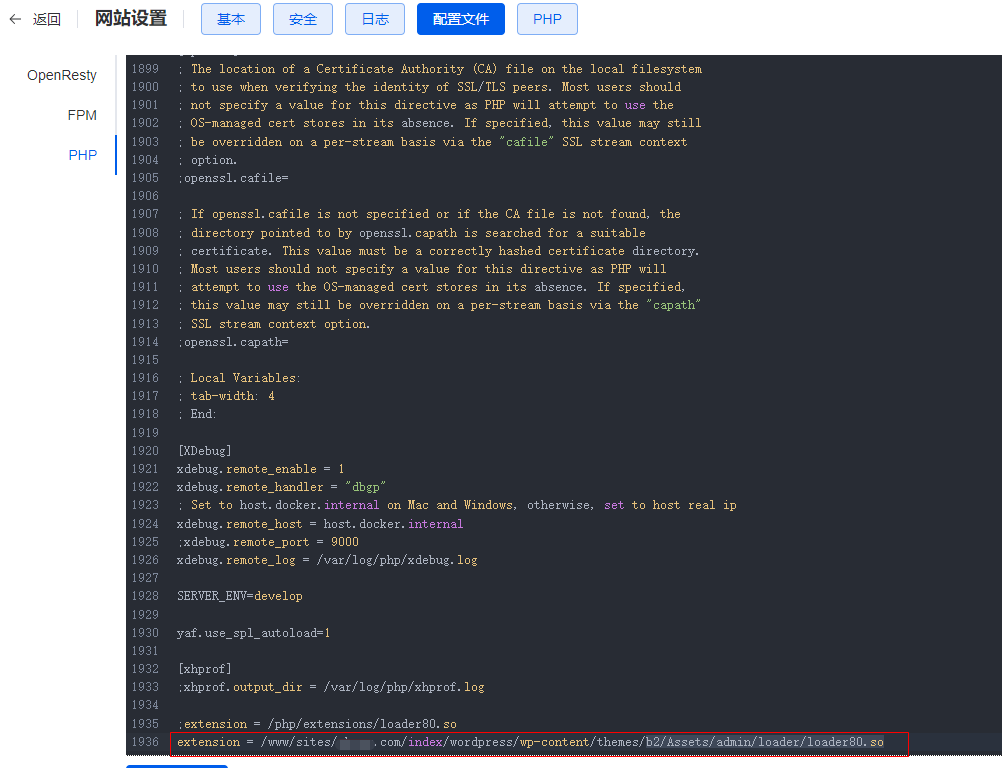Place cursor on the highlighted loader80.so extension line
This screenshot has height=768, width=1002.
[530, 742]
